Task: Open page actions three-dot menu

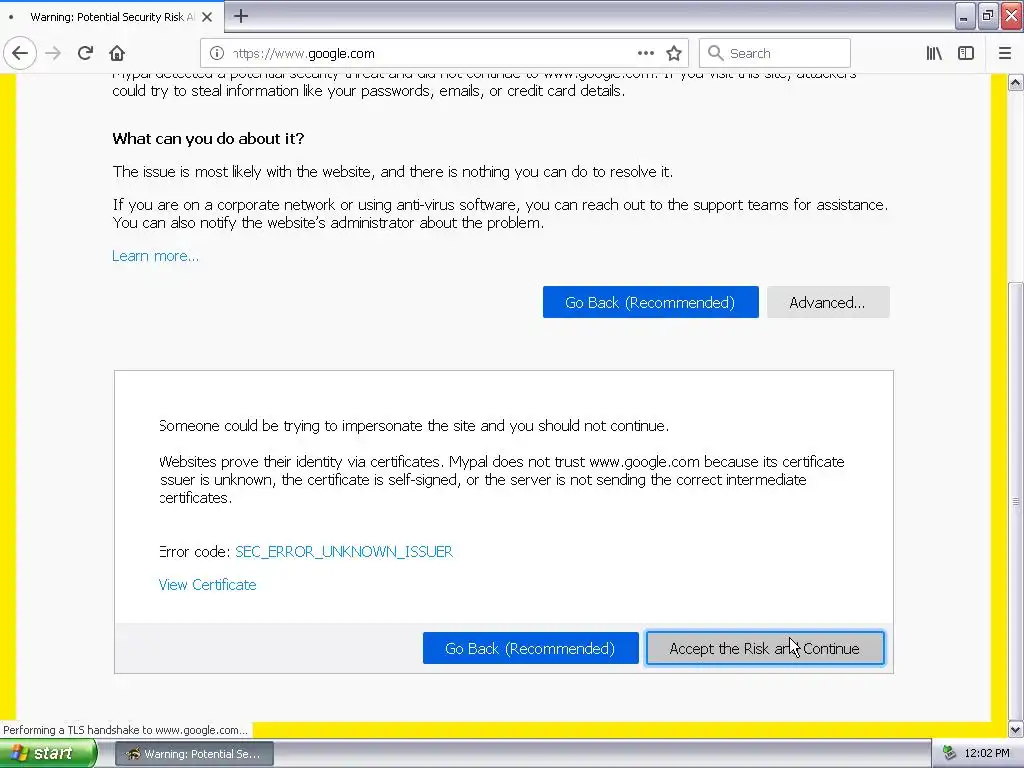Action: tap(645, 54)
